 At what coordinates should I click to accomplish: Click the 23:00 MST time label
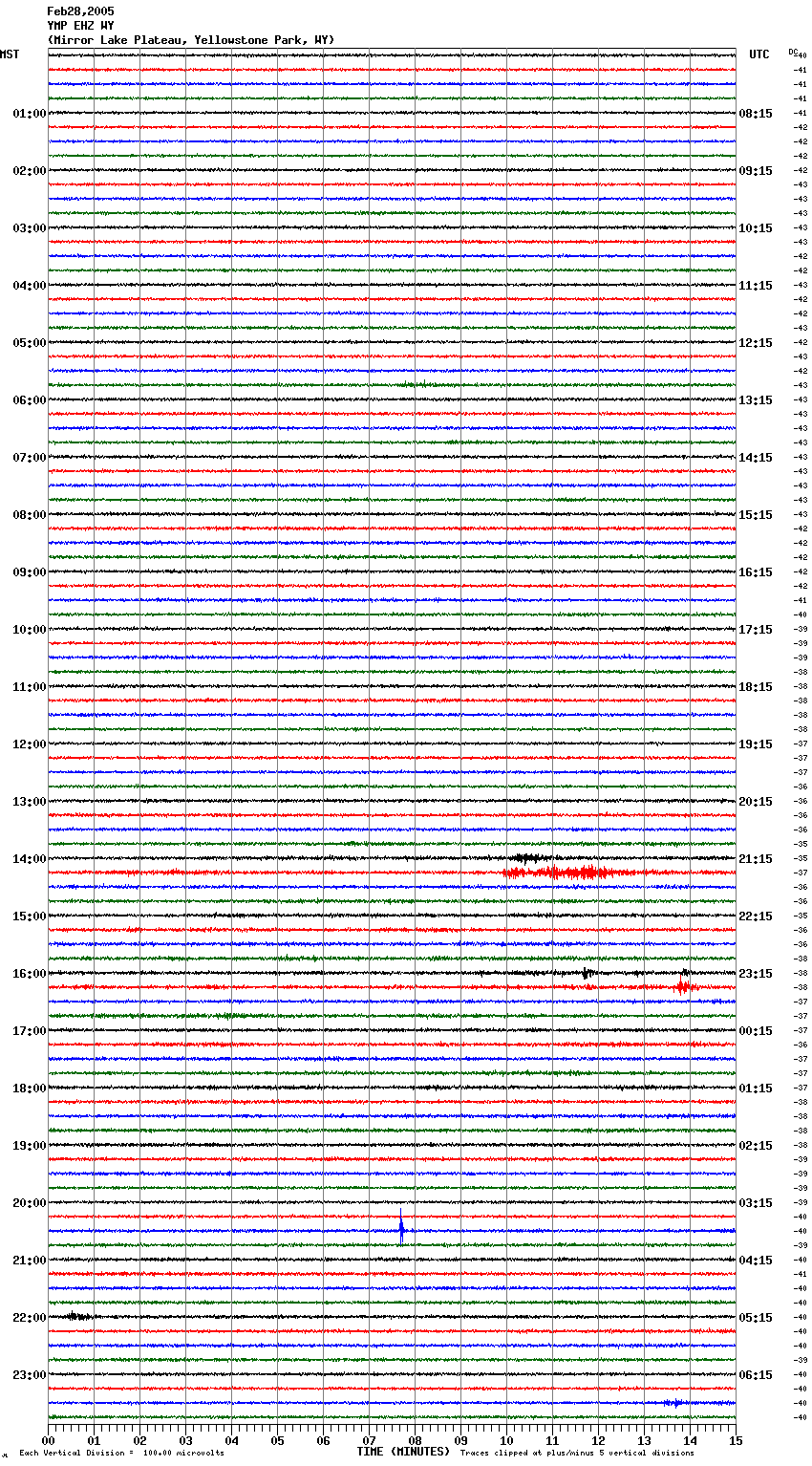(x=30, y=1375)
